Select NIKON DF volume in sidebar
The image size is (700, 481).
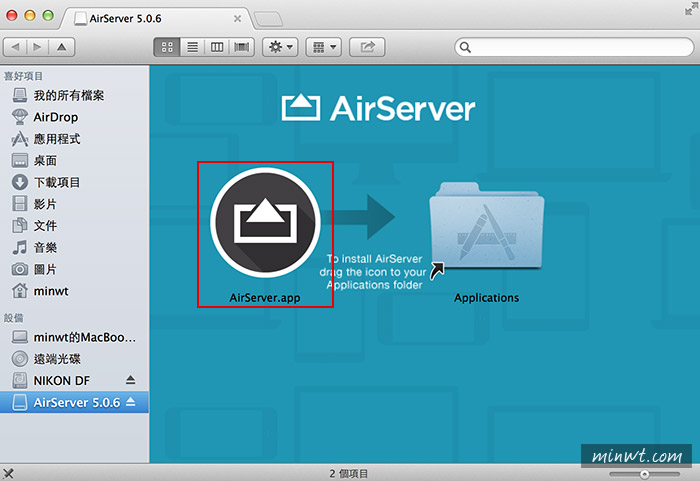pos(62,381)
